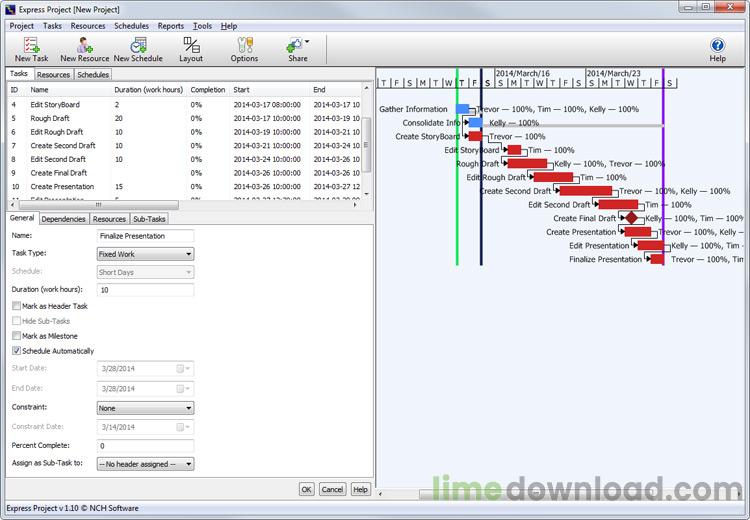Open the Assign as Sub-Task to dropdown
This screenshot has width=750, height=520.
click(x=145, y=464)
